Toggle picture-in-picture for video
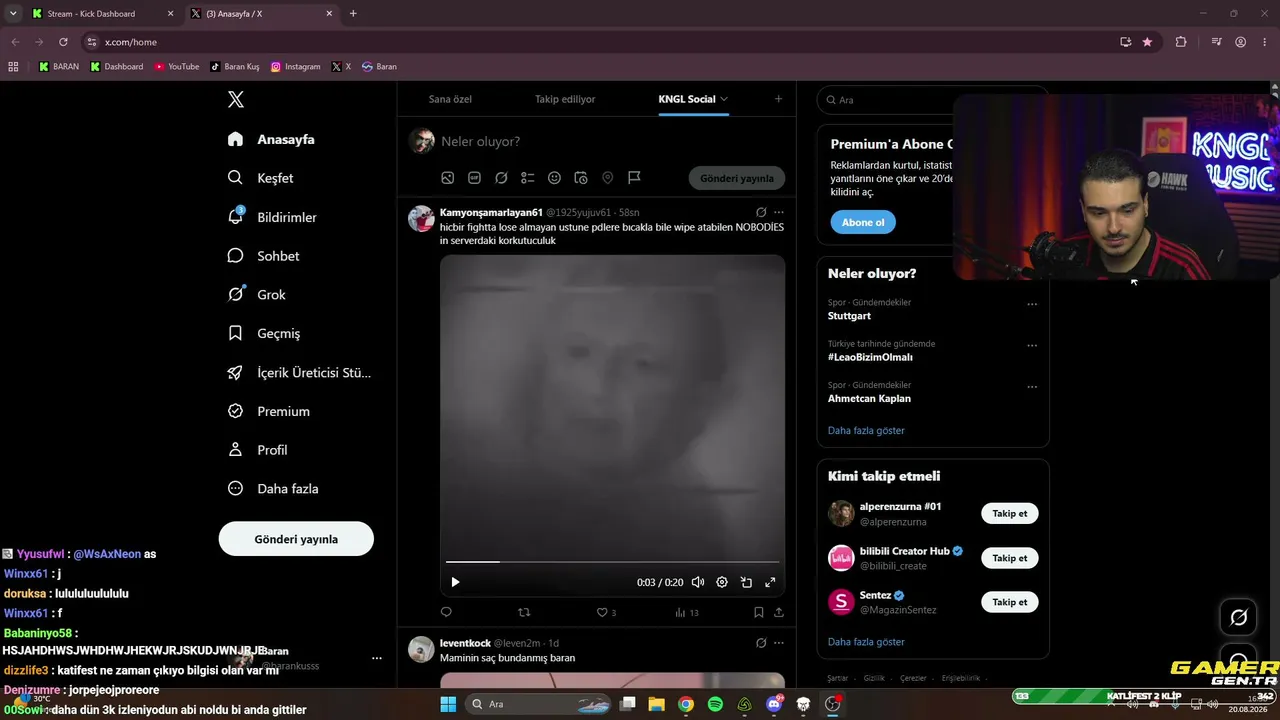This screenshot has height=720, width=1280. pyautogui.click(x=746, y=582)
